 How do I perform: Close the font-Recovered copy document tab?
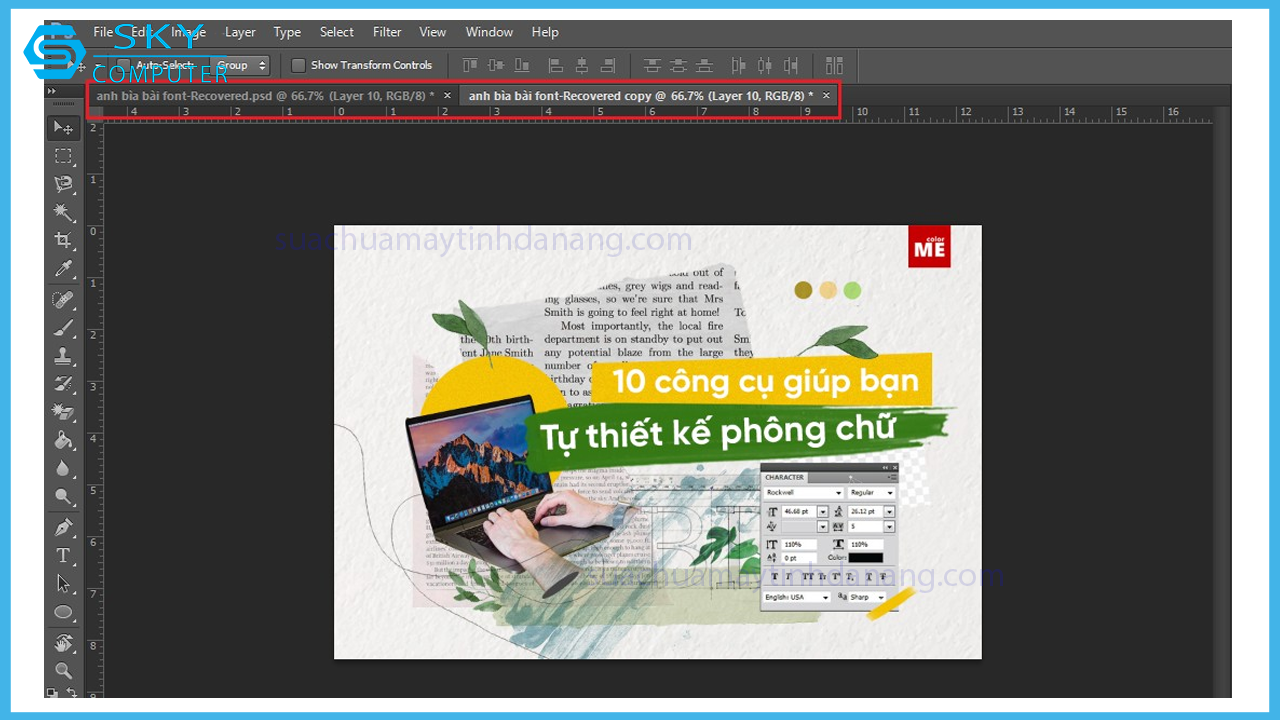[826, 96]
